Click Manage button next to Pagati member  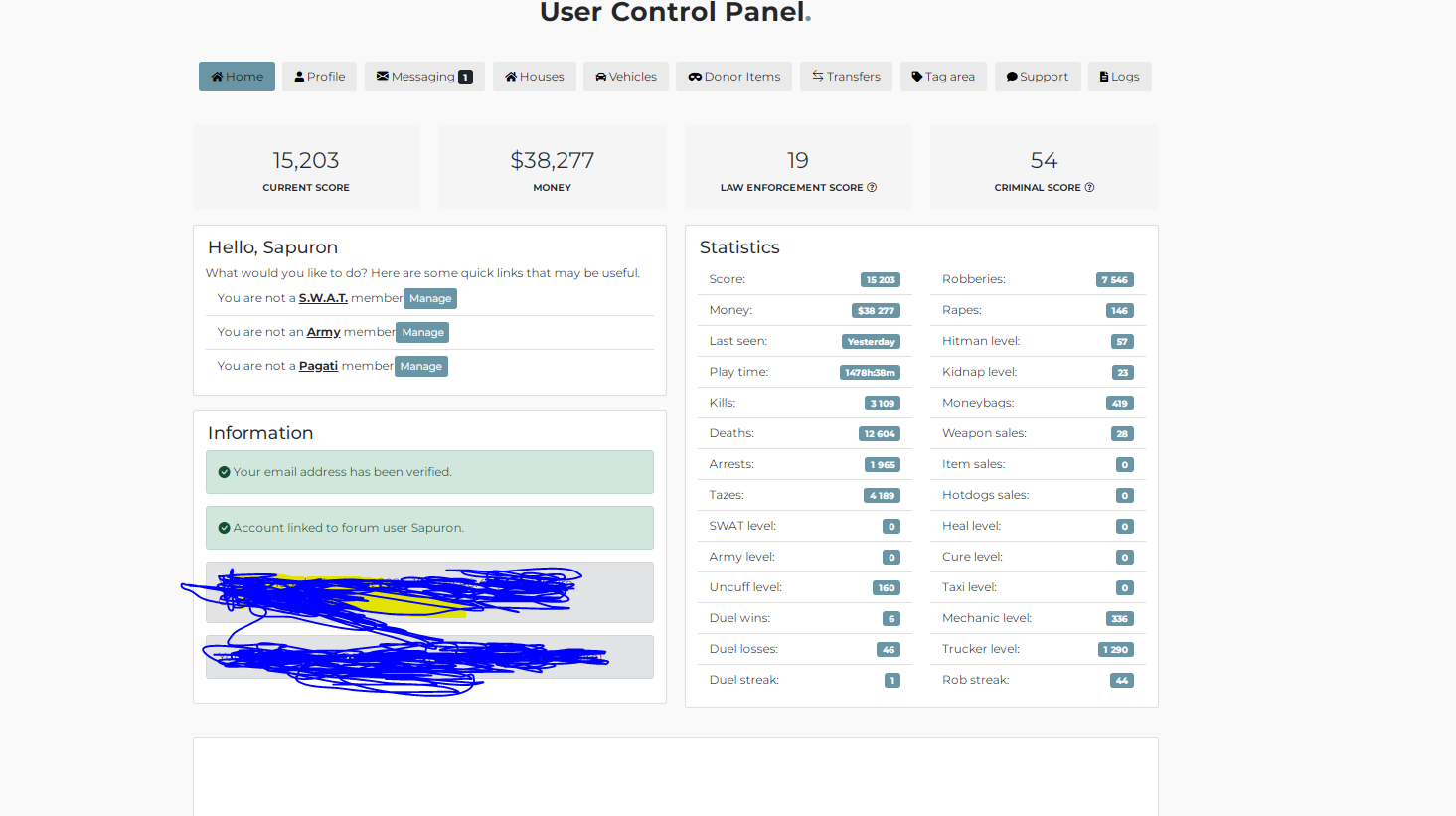point(421,366)
